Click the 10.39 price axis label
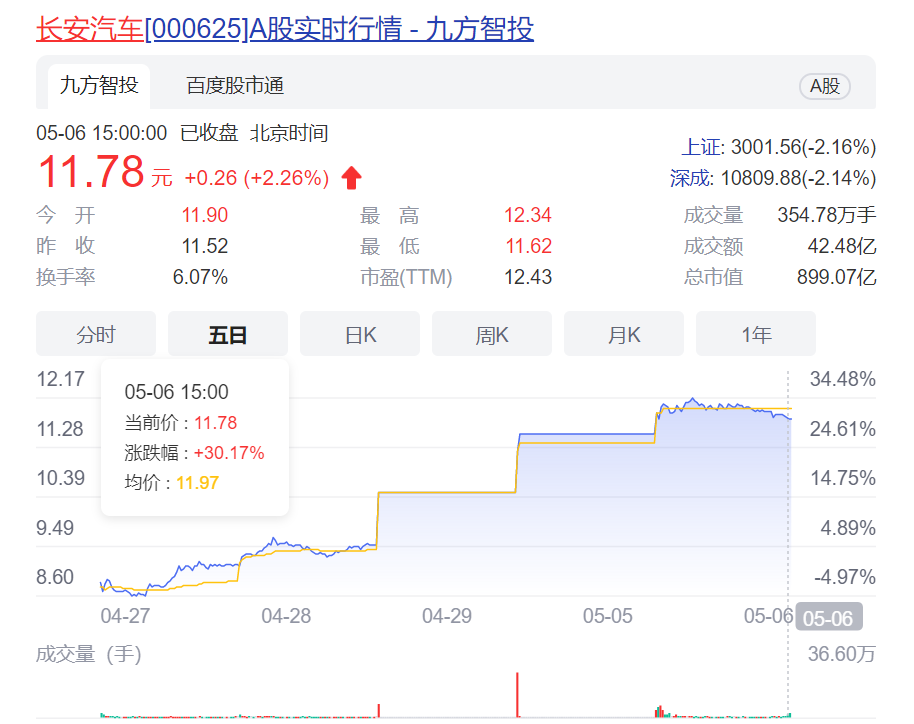The width and height of the screenshot is (914, 724). [61, 478]
